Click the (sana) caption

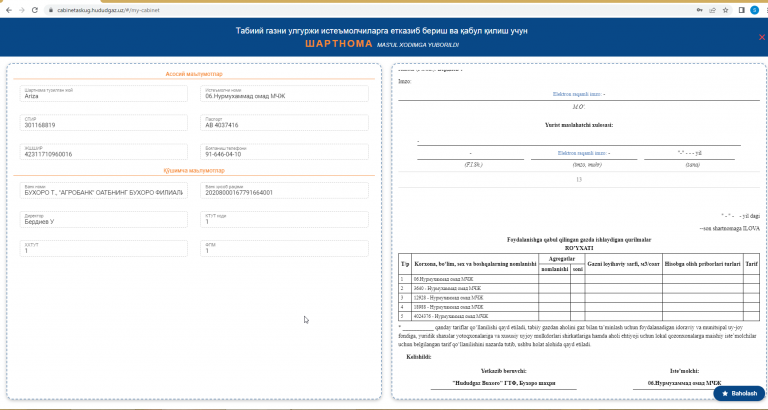click(x=693, y=165)
